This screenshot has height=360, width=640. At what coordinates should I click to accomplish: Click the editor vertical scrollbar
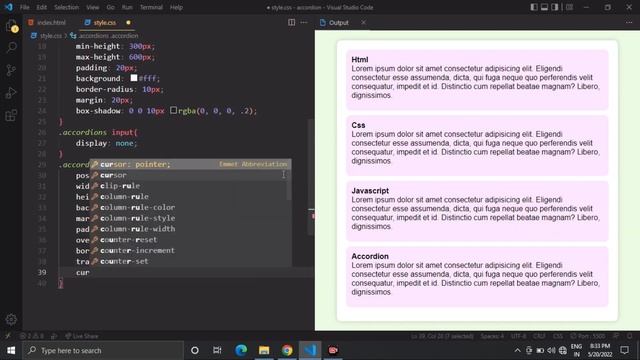coord(311,178)
